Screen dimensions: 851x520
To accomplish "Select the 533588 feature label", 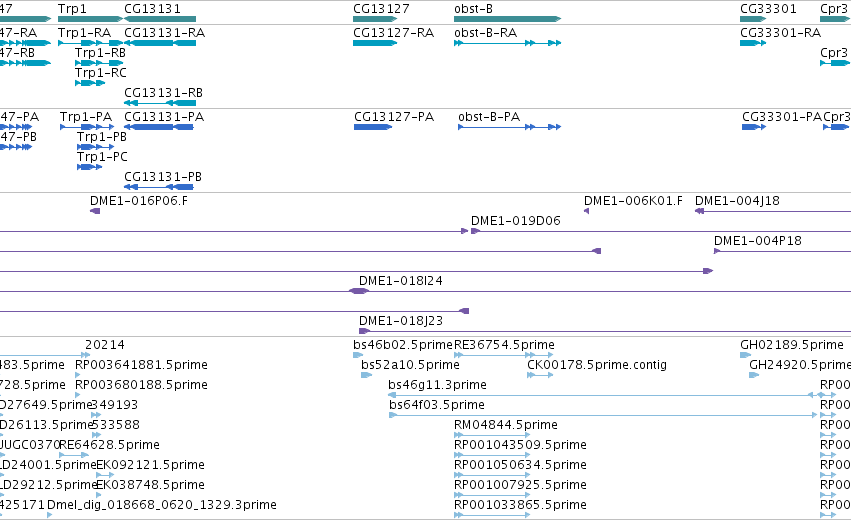I will [116, 425].
